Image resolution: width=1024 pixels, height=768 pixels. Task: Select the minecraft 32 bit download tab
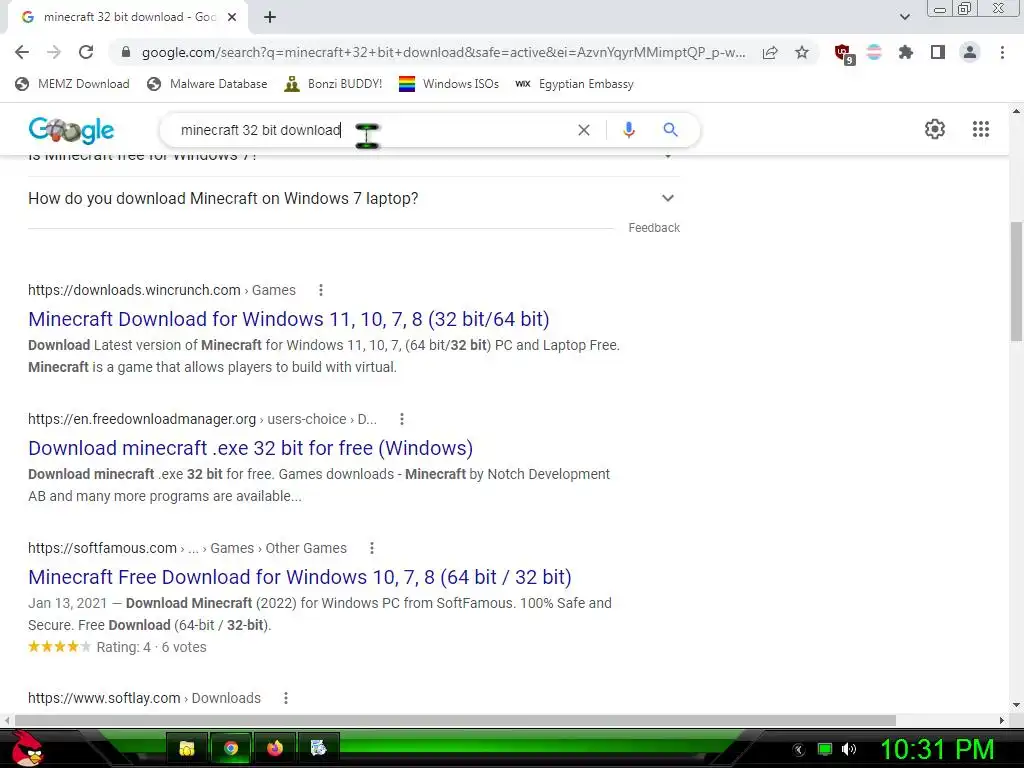(127, 17)
